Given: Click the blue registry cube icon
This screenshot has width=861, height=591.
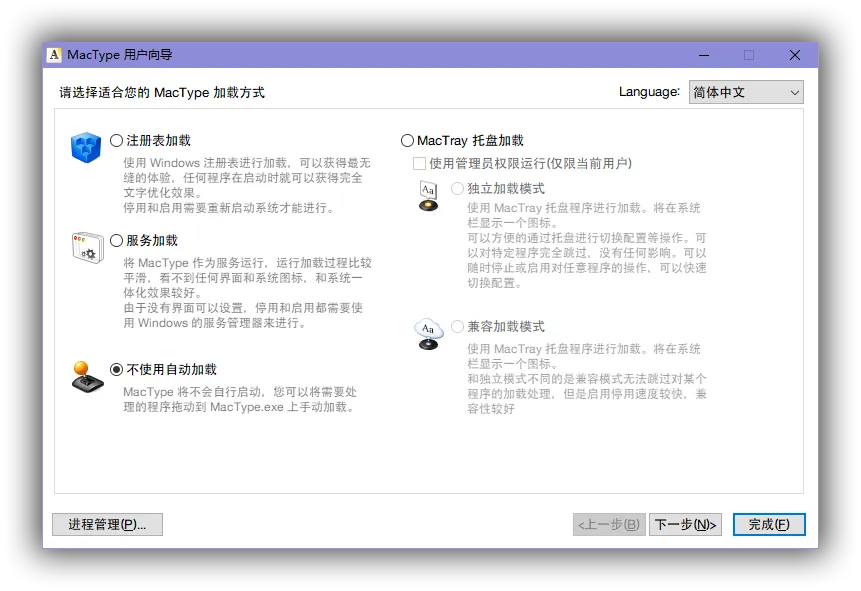Looking at the screenshot, I should [x=86, y=147].
